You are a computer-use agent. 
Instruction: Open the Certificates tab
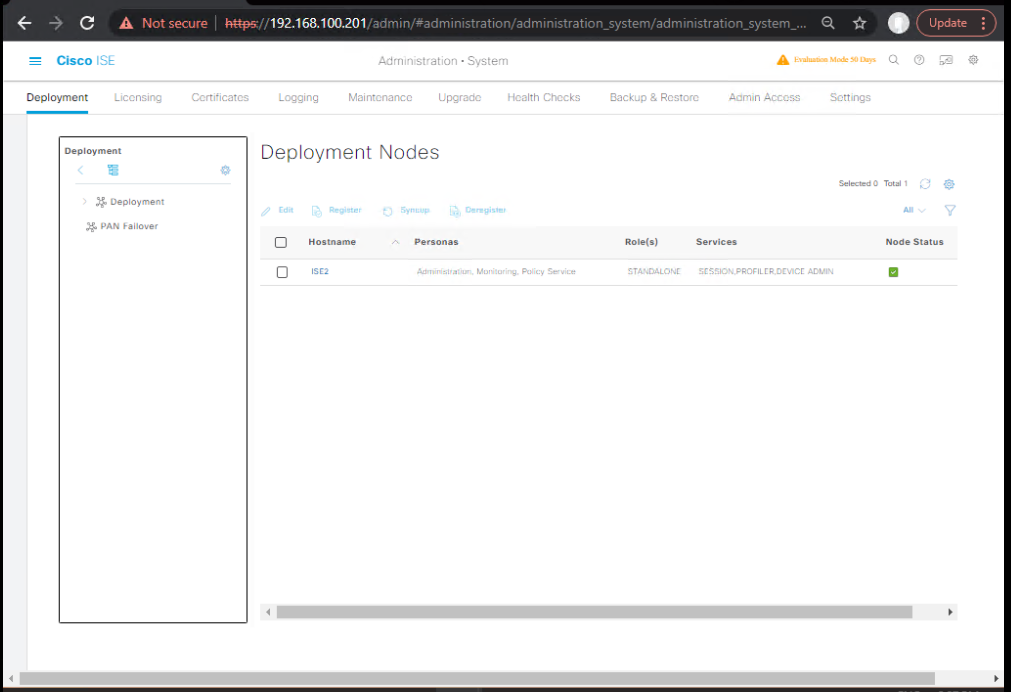pyautogui.click(x=220, y=97)
